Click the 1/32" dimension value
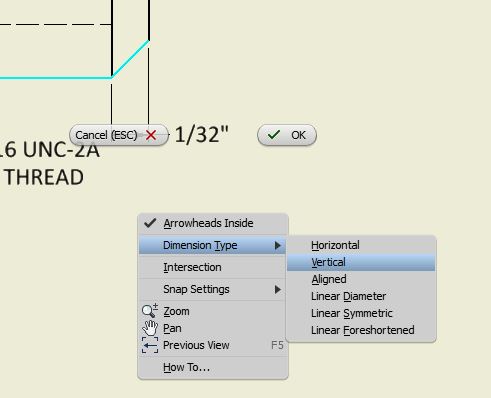Screen dimensions: 491x398 point(202,135)
